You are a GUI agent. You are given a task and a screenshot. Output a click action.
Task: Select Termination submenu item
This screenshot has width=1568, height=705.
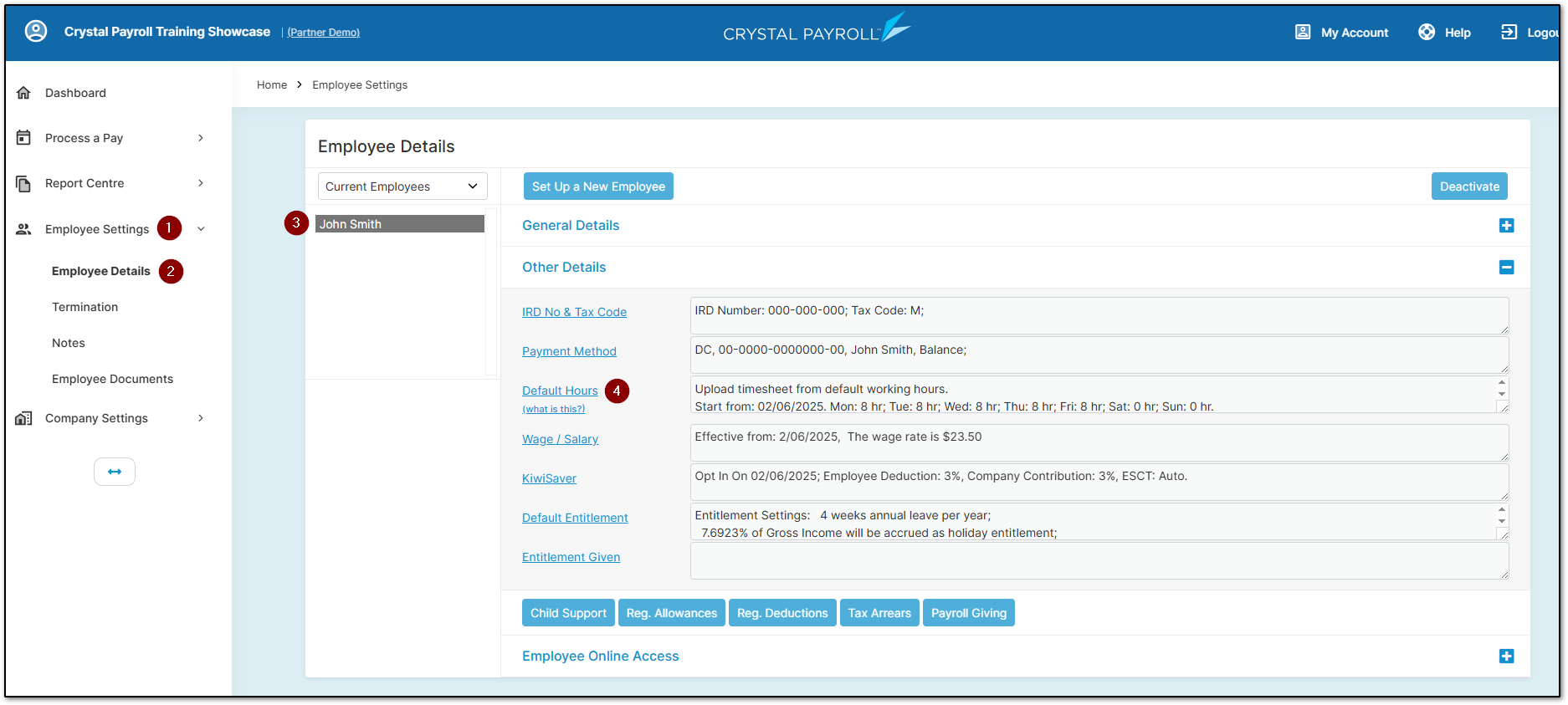pos(85,307)
